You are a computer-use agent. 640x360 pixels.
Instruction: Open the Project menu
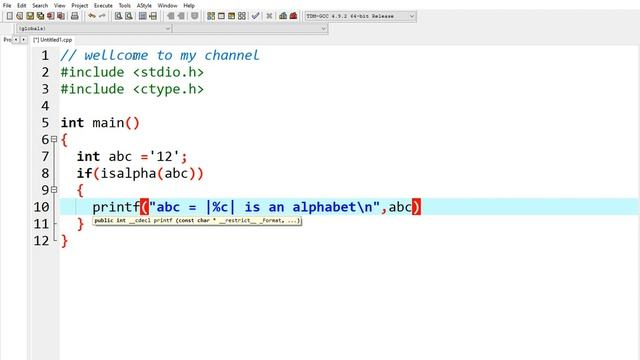pos(80,5)
